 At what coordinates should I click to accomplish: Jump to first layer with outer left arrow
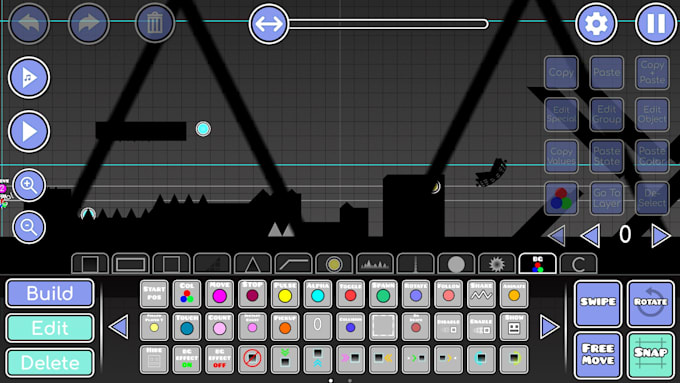pyautogui.click(x=557, y=236)
